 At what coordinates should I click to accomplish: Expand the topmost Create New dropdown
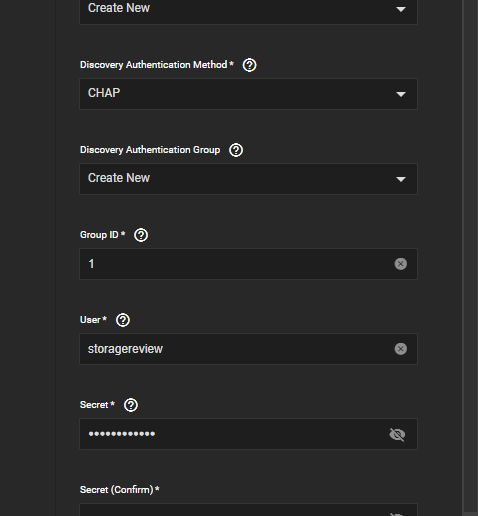[248, 11]
